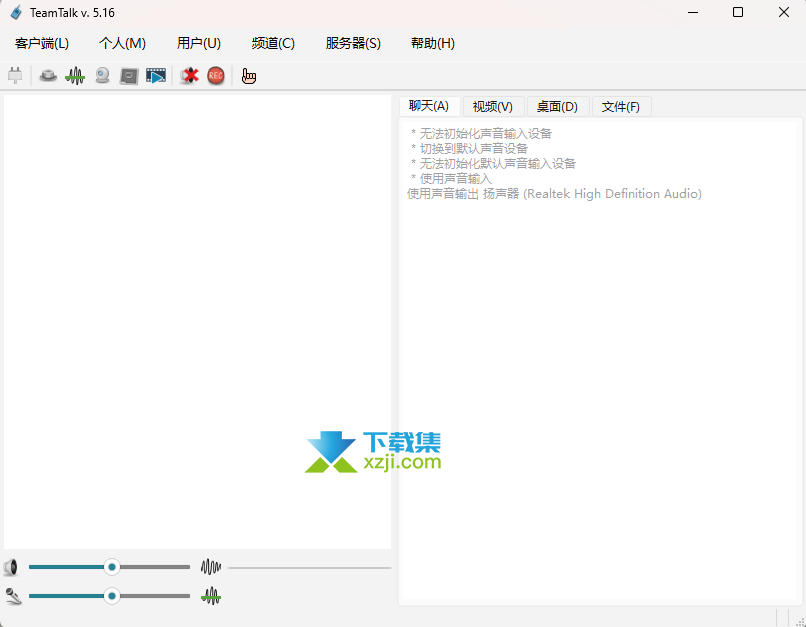Switch to the 聊天(A) tab
The height and width of the screenshot is (627, 806).
(x=429, y=106)
